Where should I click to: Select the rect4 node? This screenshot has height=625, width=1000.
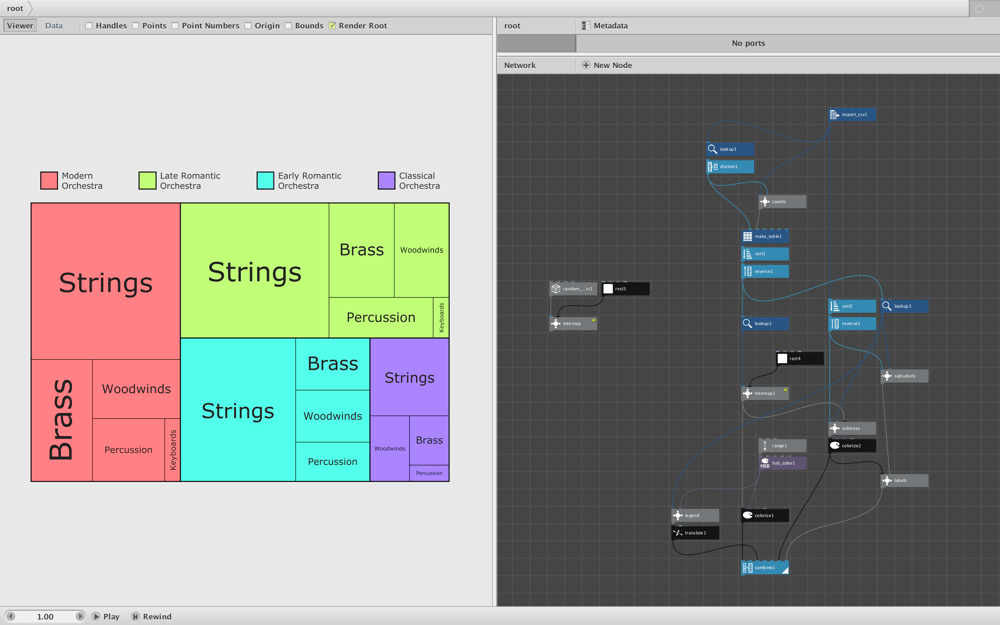click(x=800, y=358)
